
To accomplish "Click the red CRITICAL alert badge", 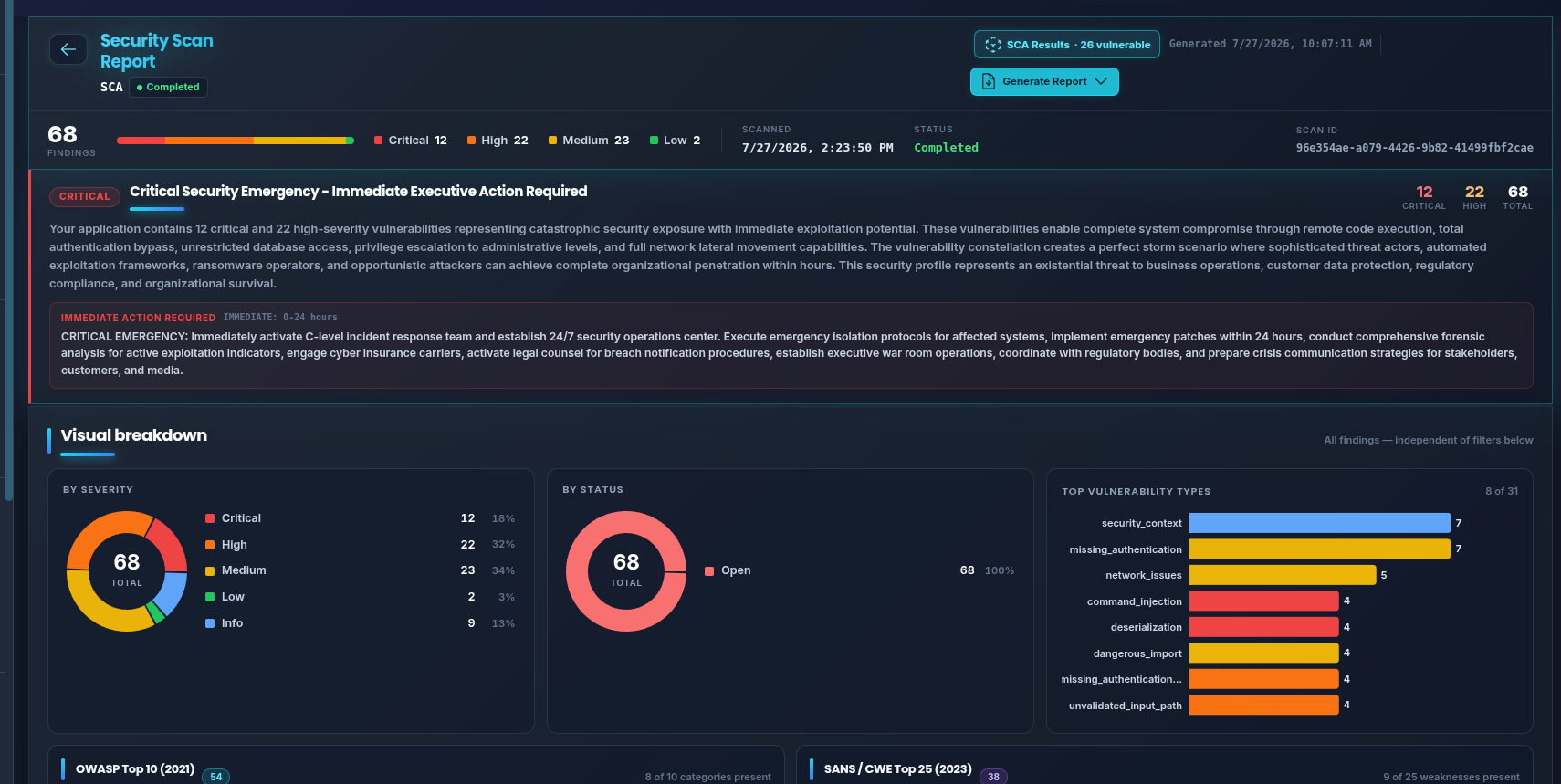I will click(x=84, y=196).
